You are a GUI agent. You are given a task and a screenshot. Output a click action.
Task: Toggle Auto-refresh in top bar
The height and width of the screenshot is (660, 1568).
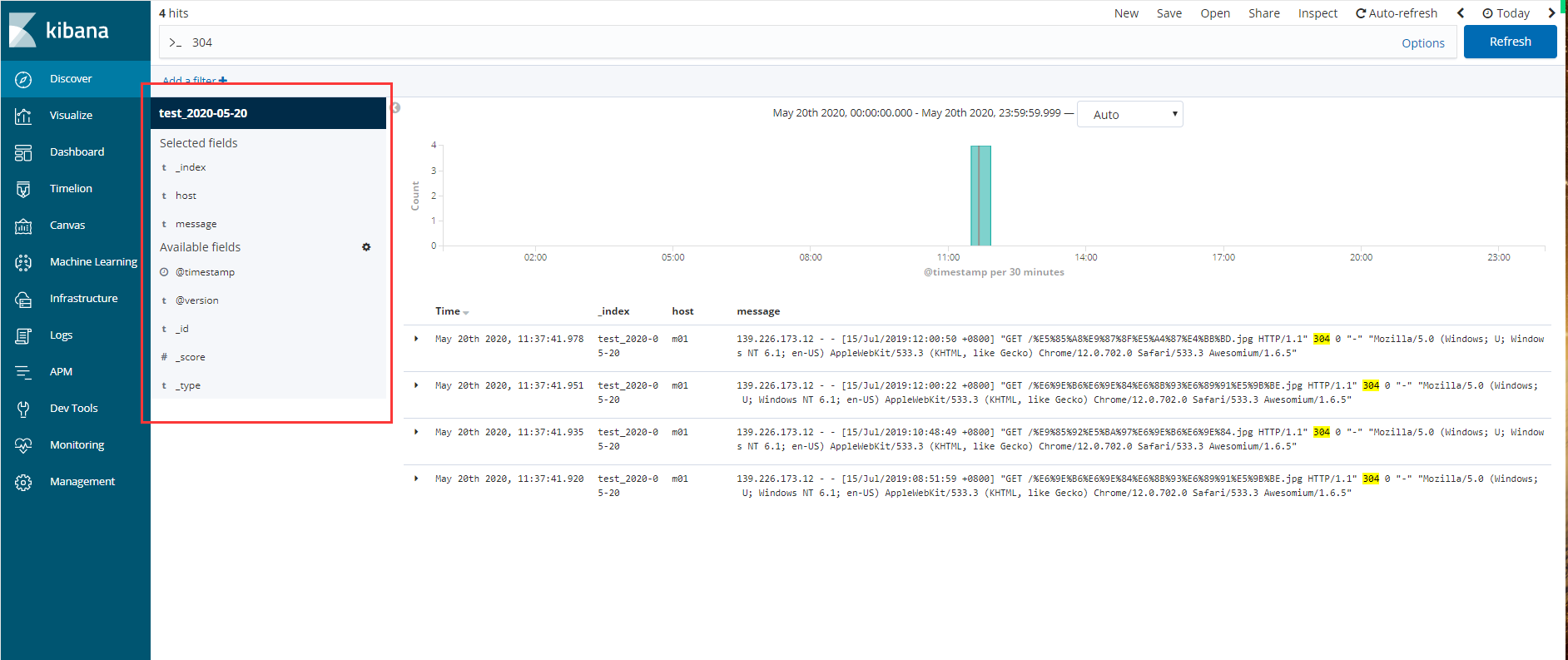[1396, 13]
